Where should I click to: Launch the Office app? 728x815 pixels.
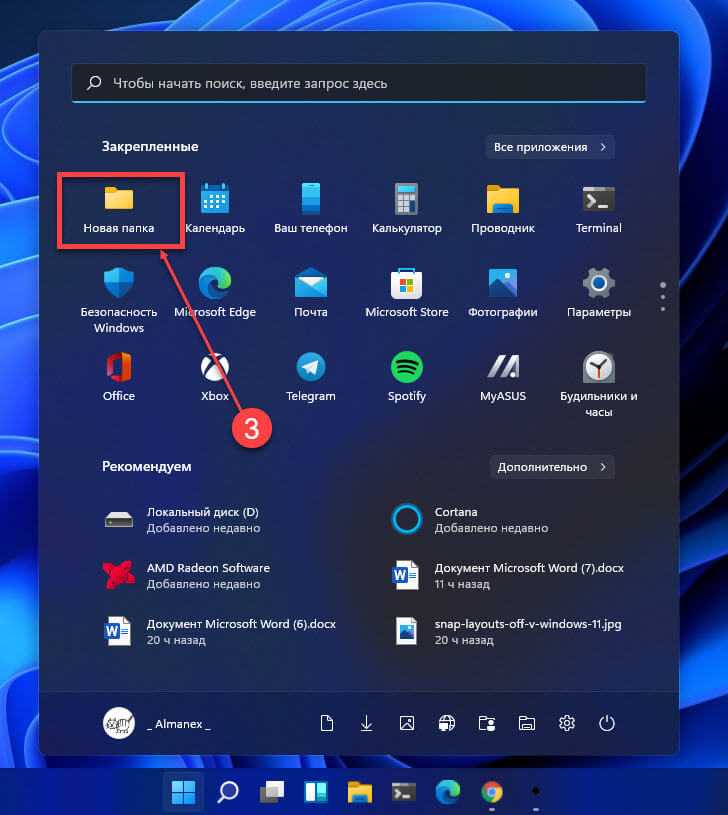pos(119,378)
